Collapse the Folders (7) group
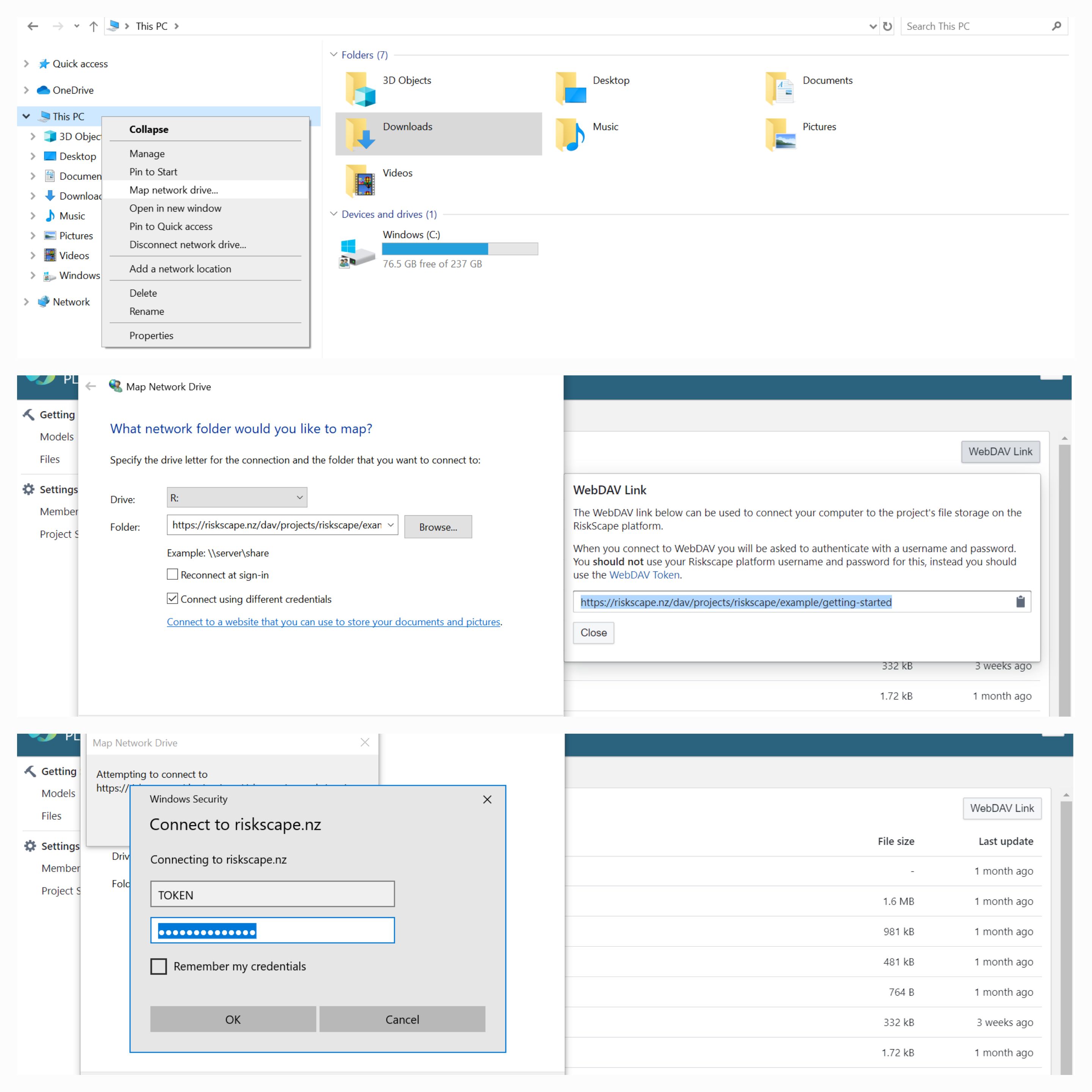The height and width of the screenshot is (1092, 1092). coord(334,55)
